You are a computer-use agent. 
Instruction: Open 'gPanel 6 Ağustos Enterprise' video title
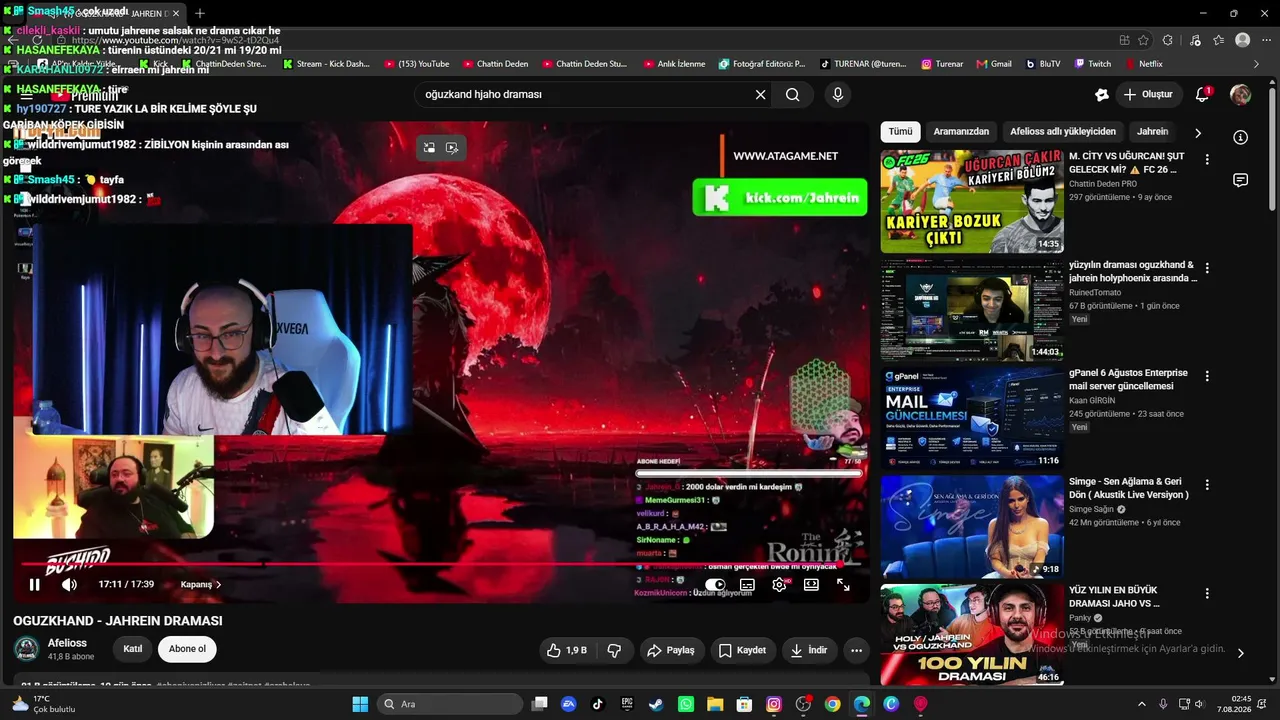pyautogui.click(x=1128, y=379)
